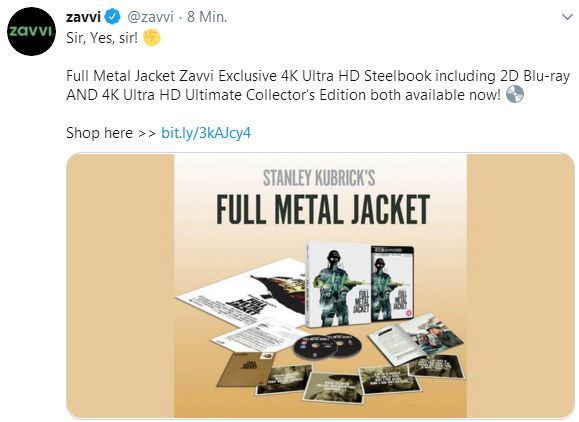Click the Stanley Kubrick's heading text
579x422 pixels.
[319, 178]
